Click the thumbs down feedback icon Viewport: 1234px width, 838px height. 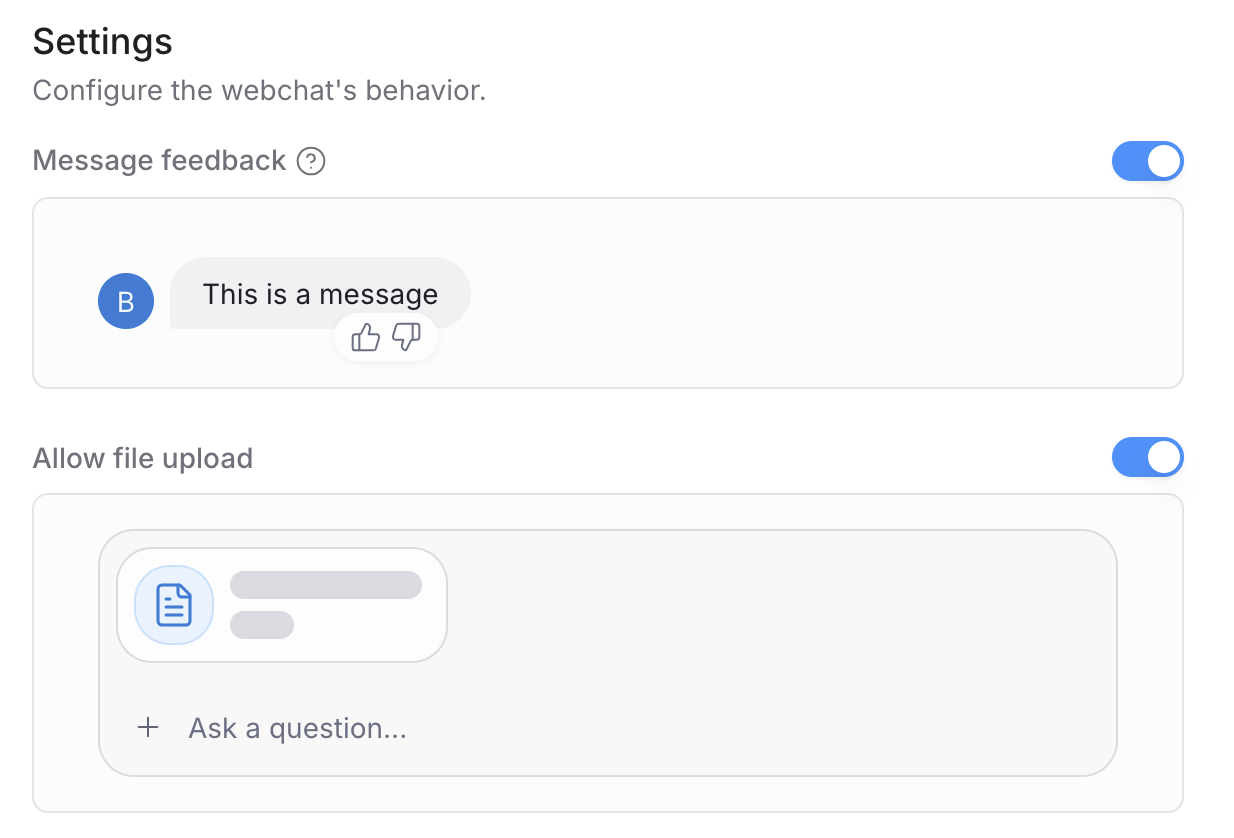pos(404,338)
